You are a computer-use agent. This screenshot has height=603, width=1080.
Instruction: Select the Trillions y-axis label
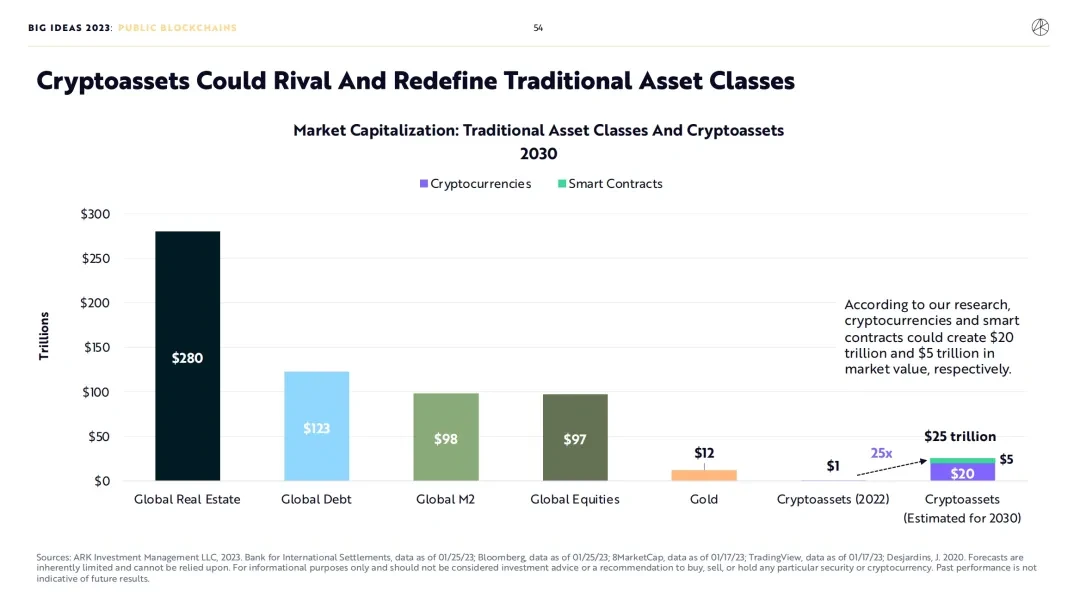[x=44, y=336]
